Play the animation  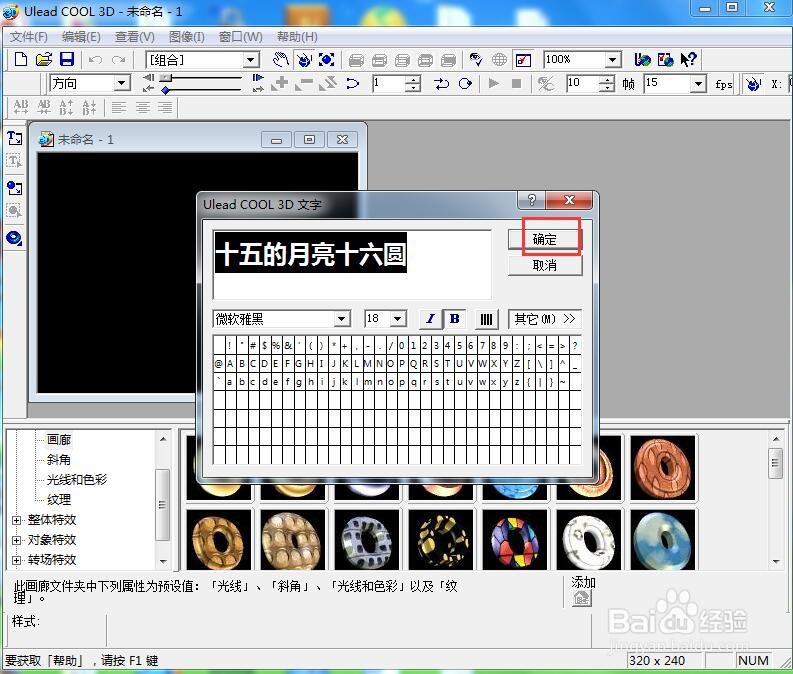[x=494, y=83]
